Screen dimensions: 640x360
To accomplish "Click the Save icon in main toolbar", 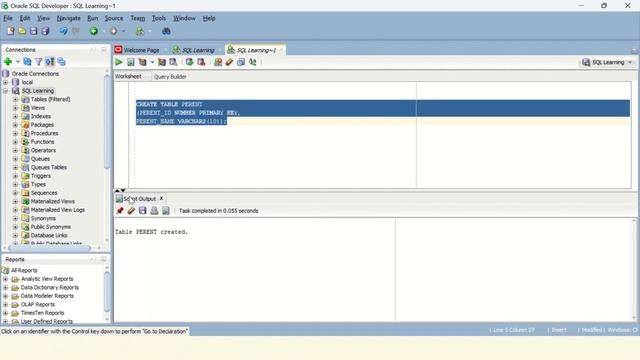I will 33,31.
